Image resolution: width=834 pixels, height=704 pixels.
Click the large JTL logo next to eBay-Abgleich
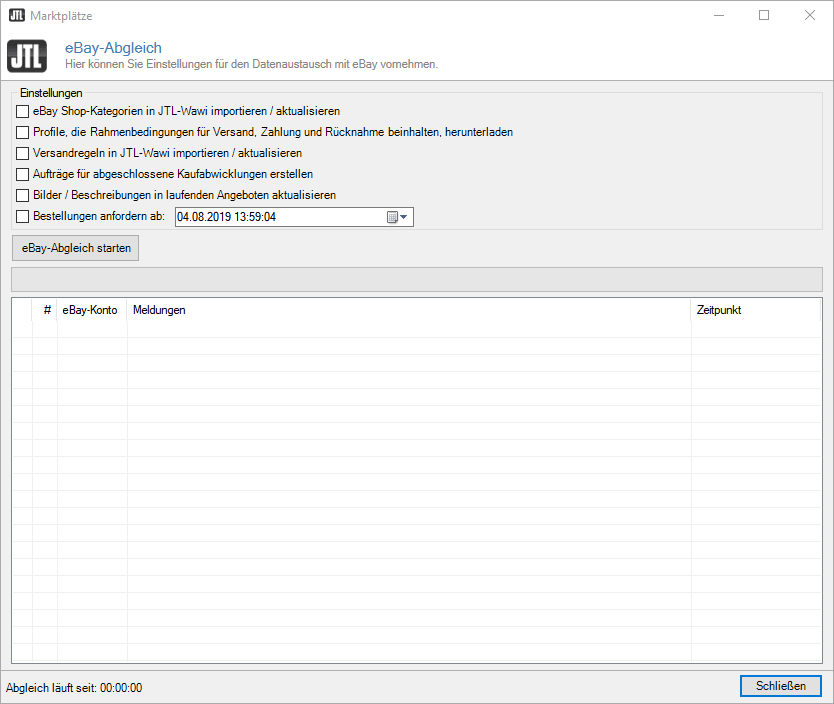pos(27,56)
